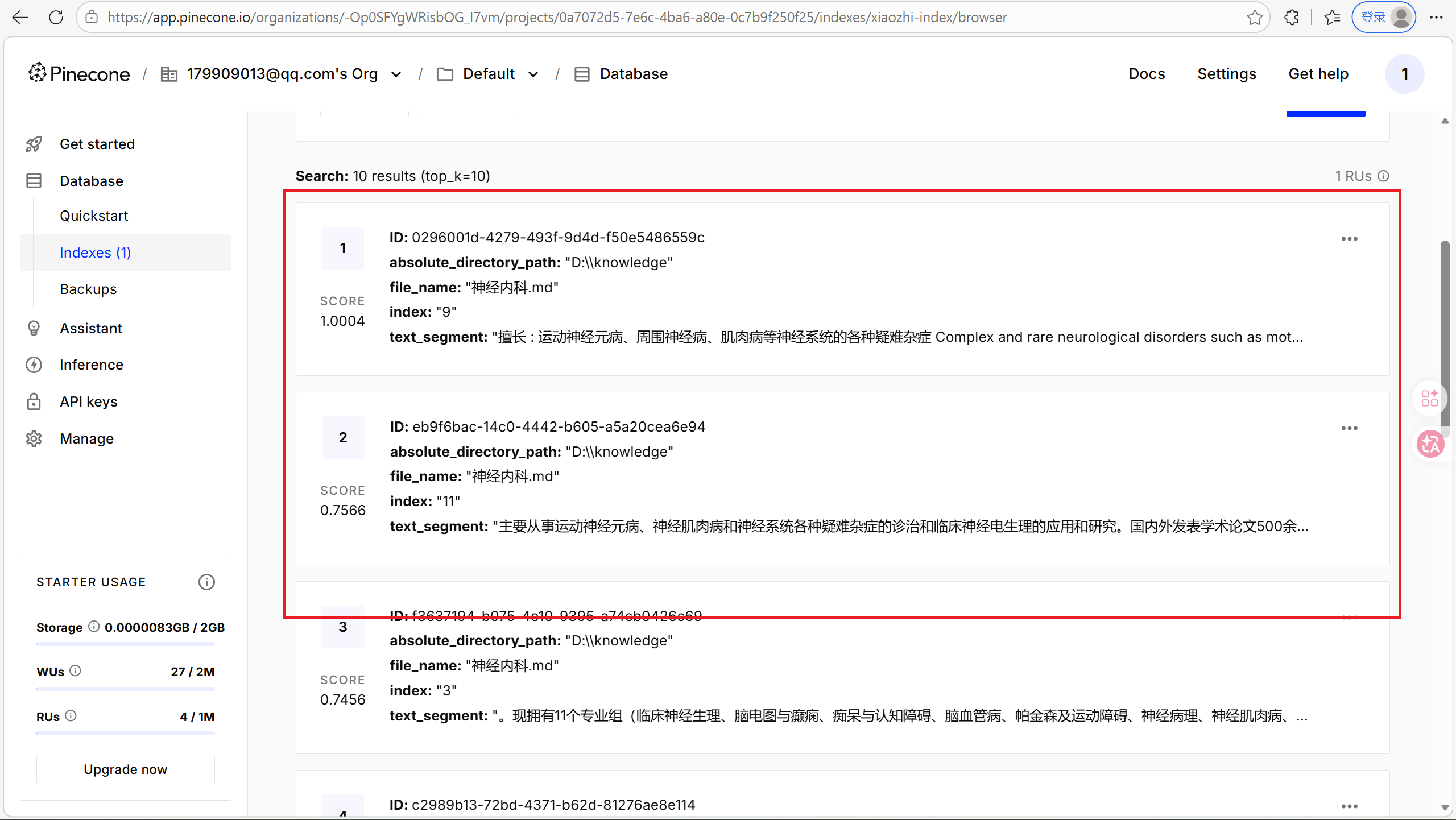Image resolution: width=1456 pixels, height=820 pixels.
Task: Expand the organization dropdown chevron
Action: (x=396, y=74)
